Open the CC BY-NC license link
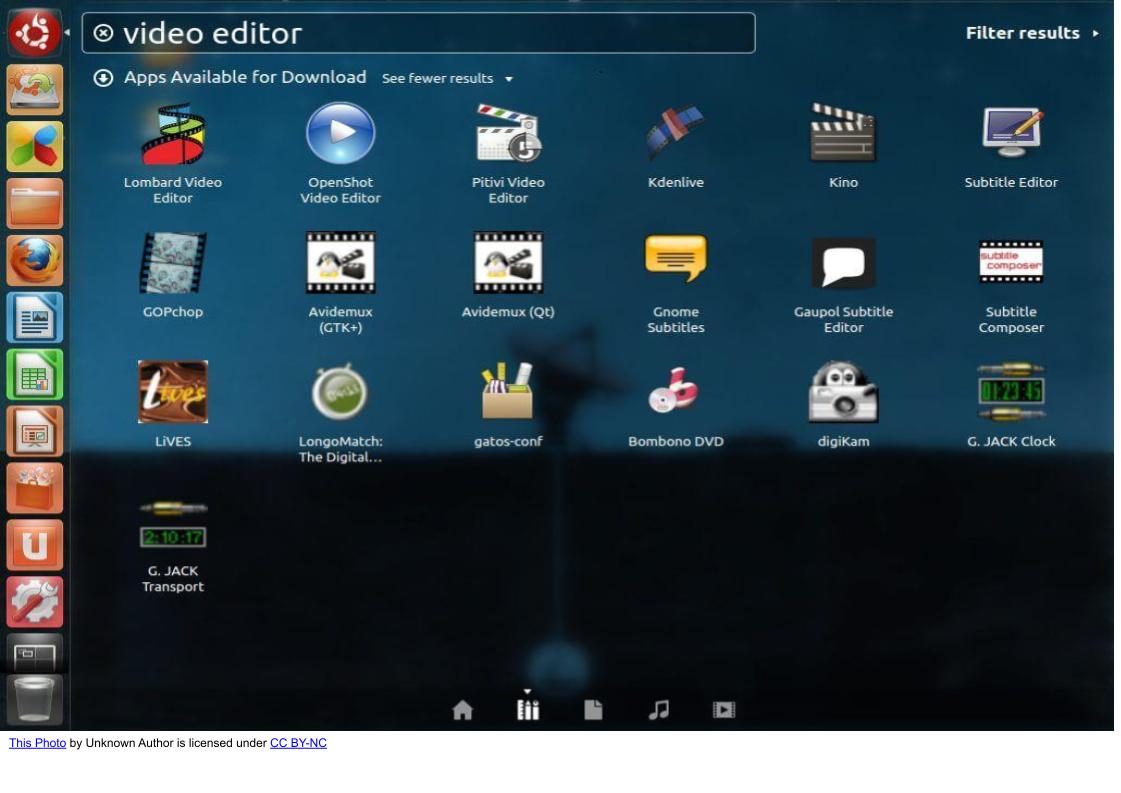Viewport: 1121px width, 793px height. 298,743
